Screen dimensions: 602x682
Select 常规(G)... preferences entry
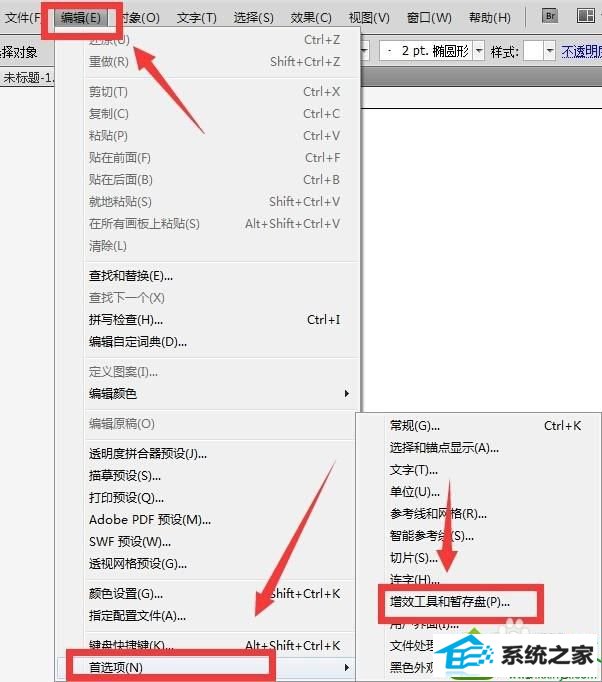415,426
